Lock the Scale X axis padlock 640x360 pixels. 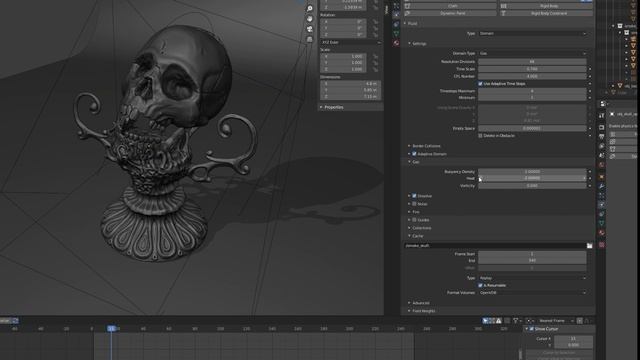coord(375,56)
